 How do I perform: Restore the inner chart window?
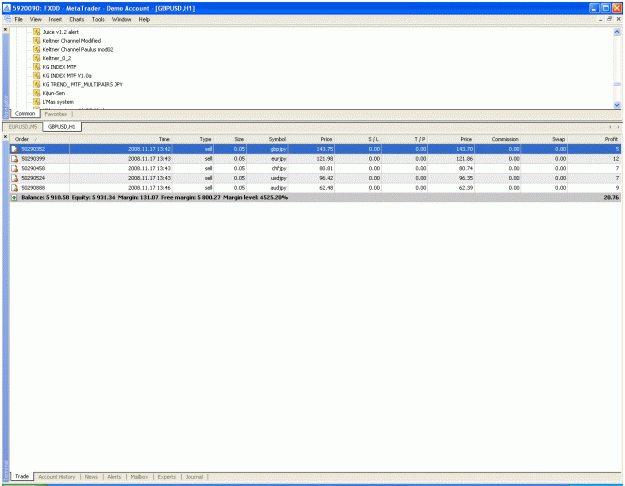609,19
